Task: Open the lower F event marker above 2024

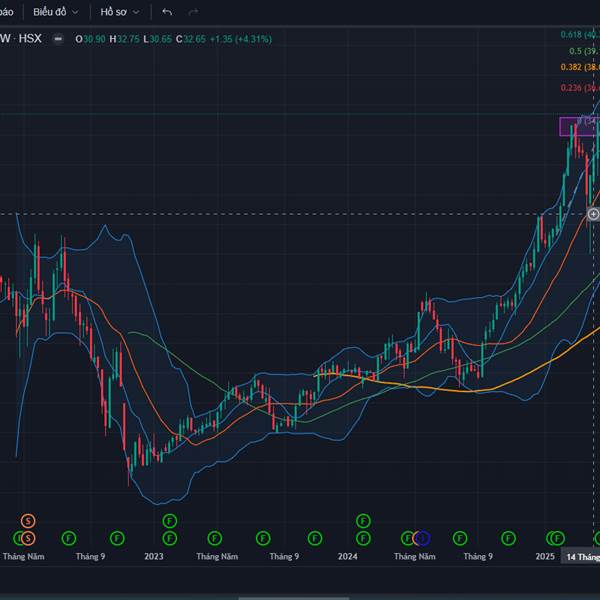Action: [x=363, y=538]
